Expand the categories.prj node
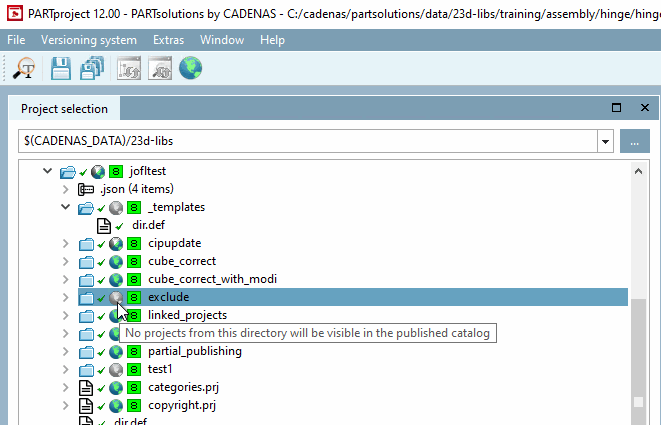Image resolution: width=661 pixels, height=425 pixels. click(65, 387)
